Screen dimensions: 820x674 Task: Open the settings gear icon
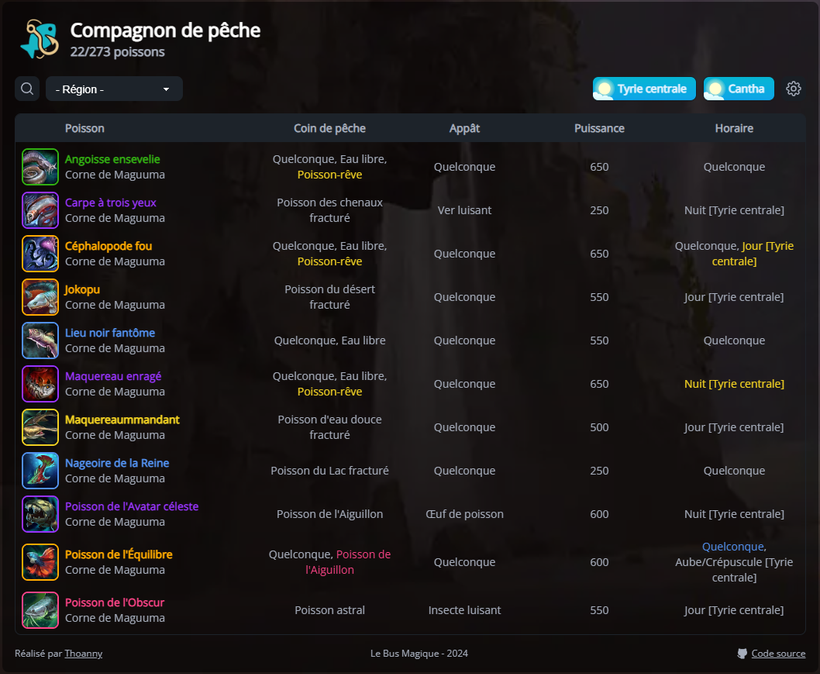click(793, 89)
